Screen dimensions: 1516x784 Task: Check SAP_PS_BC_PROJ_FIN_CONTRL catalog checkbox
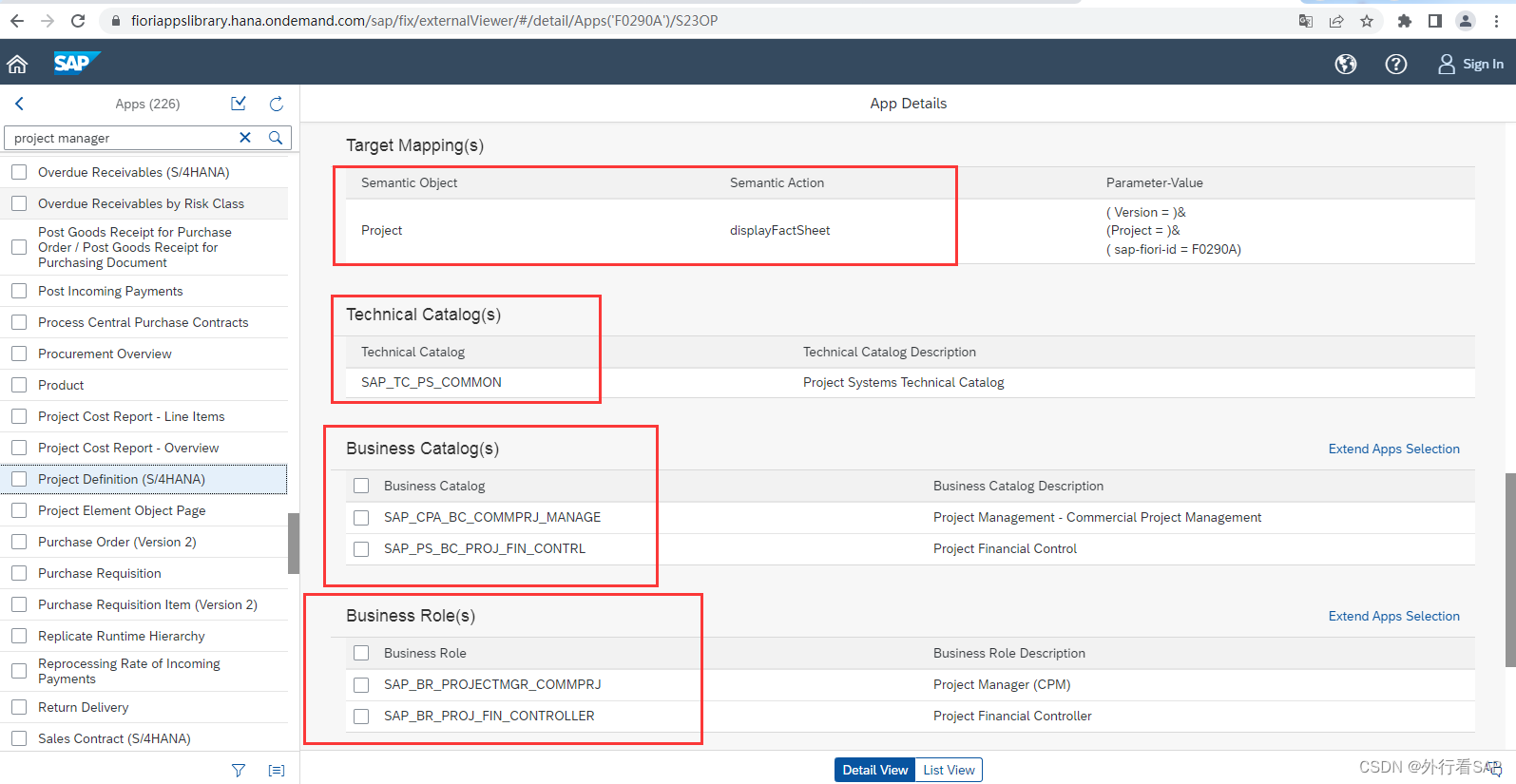point(361,549)
